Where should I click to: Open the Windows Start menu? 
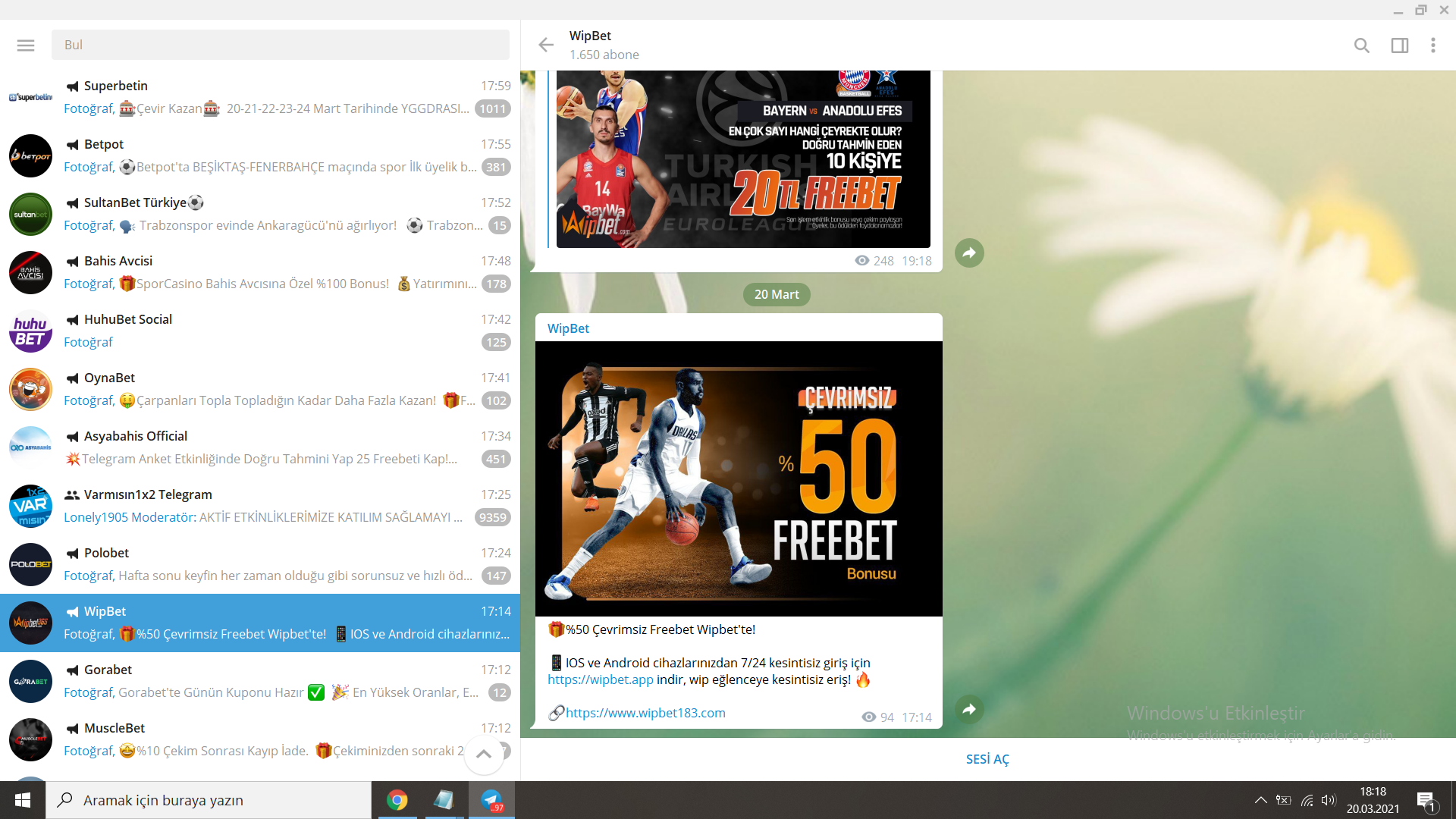pos(22,800)
